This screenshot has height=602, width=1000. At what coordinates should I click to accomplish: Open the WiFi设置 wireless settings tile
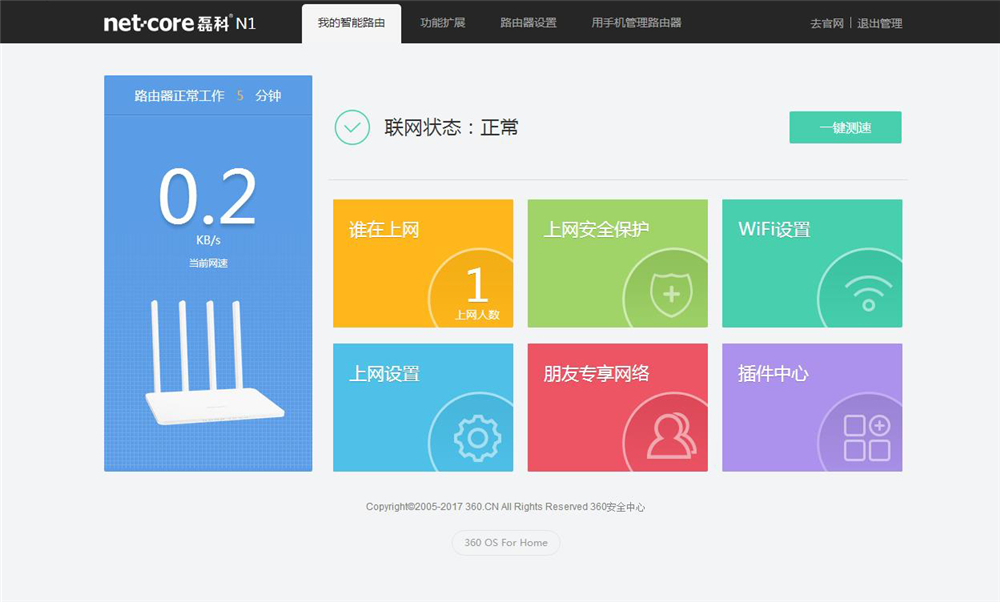[812, 262]
